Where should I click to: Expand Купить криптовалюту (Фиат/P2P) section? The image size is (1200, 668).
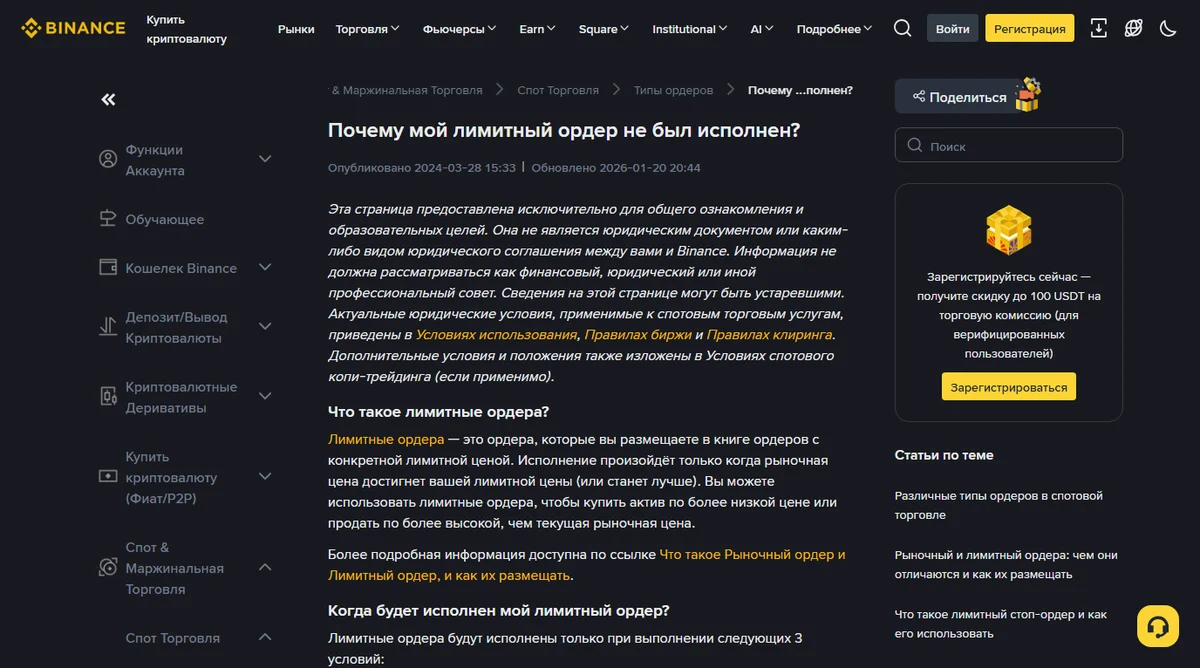(x=265, y=477)
